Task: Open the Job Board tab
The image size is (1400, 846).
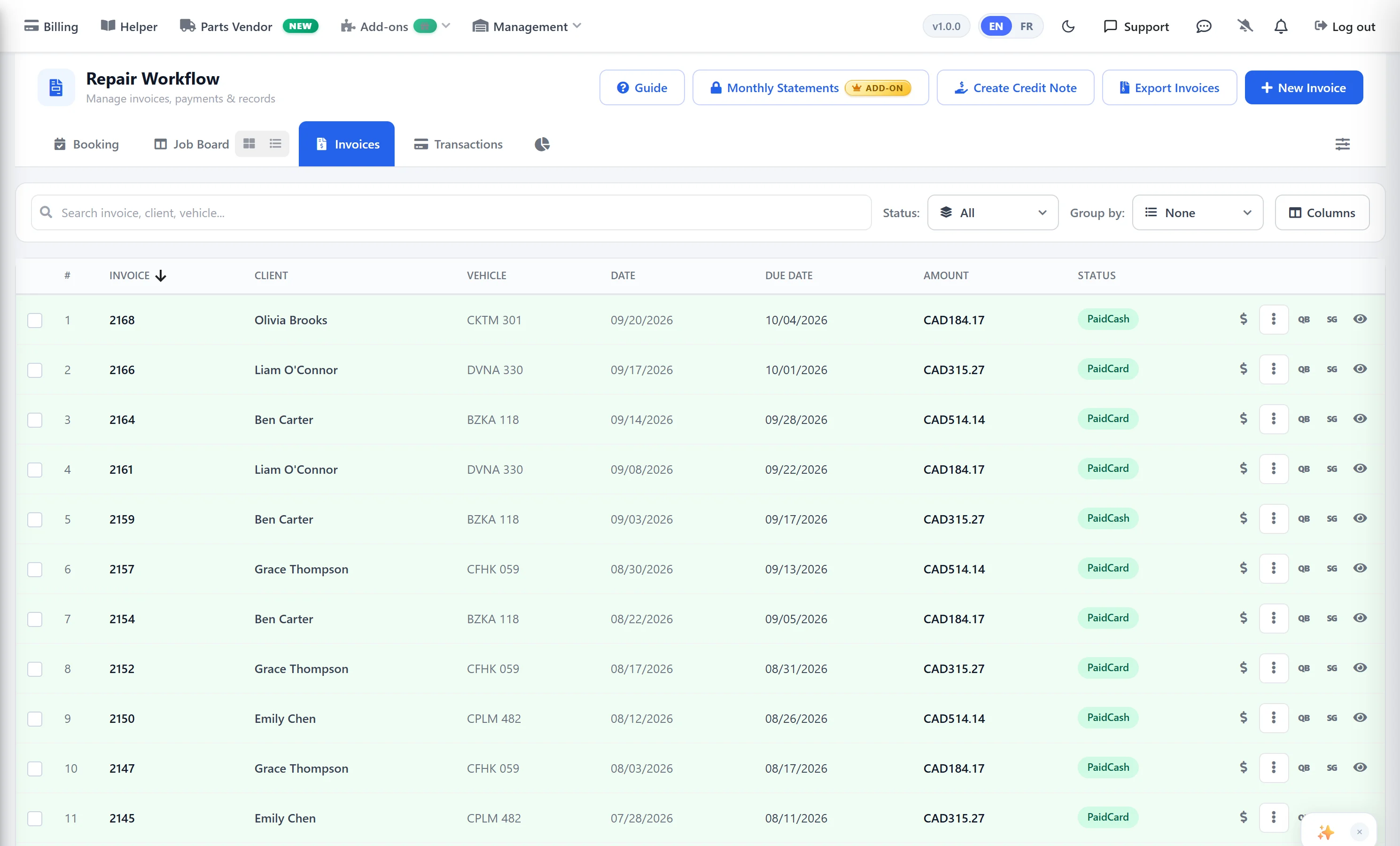Action: 192,144
